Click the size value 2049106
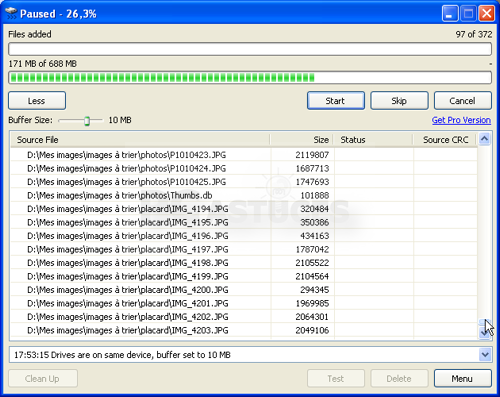The height and width of the screenshot is (397, 500). [312, 330]
